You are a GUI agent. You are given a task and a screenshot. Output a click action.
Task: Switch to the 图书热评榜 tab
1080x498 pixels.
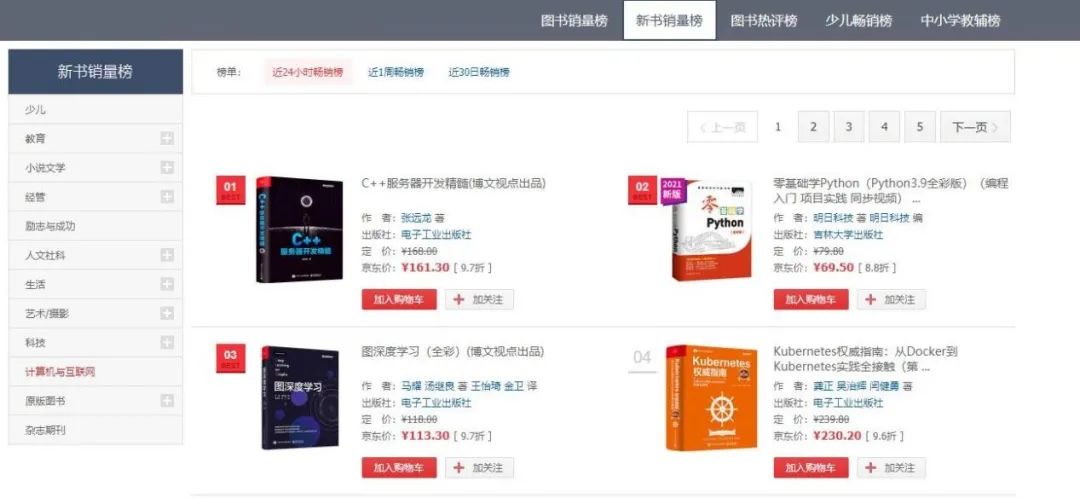click(764, 21)
